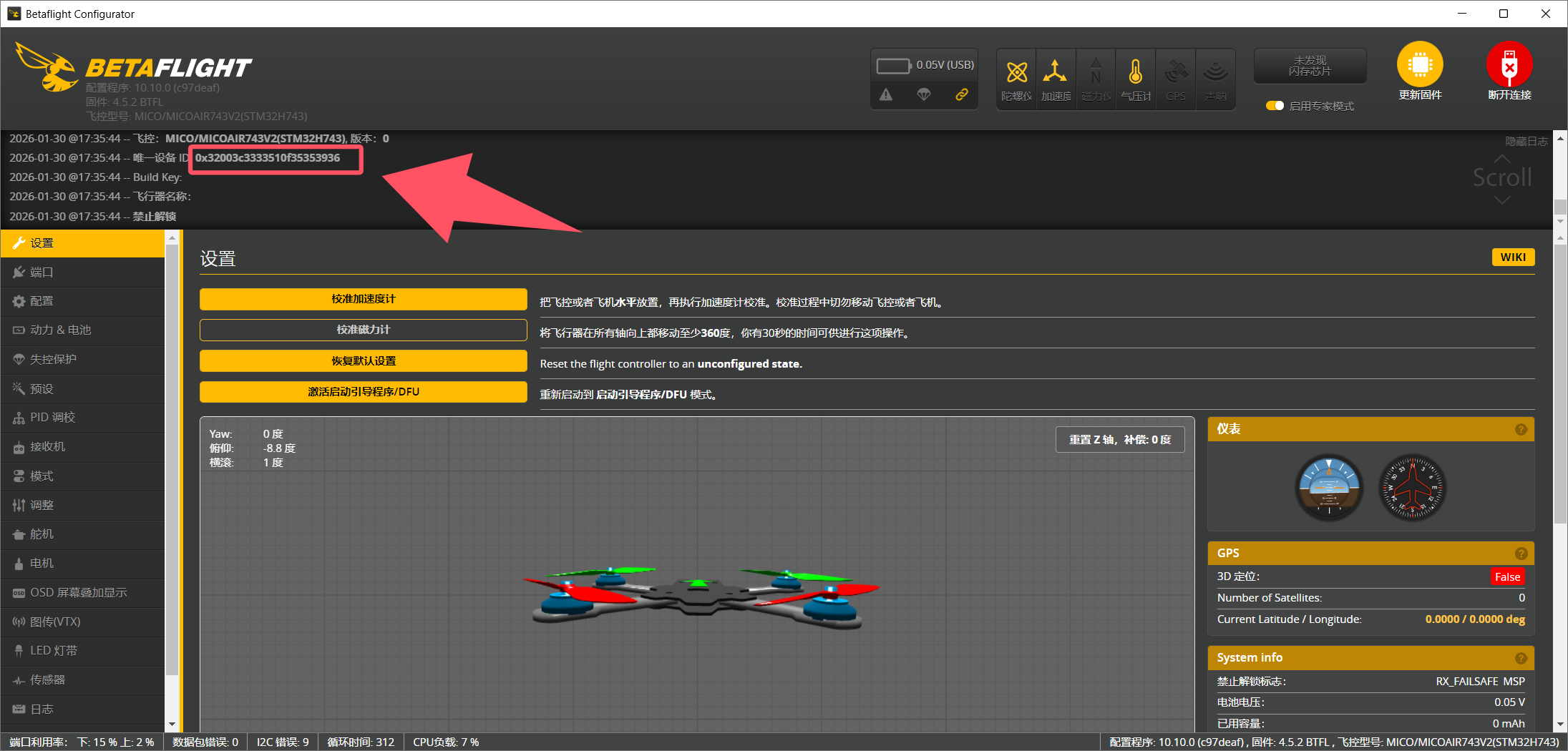This screenshot has width=1568, height=751.
Task: Hide the log panel
Action: [x=1526, y=142]
